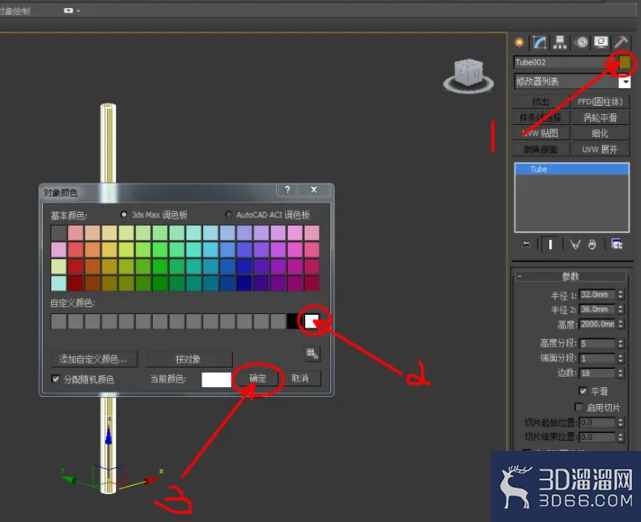
Task: Open the Hierarchy panel tab
Action: tap(560, 43)
